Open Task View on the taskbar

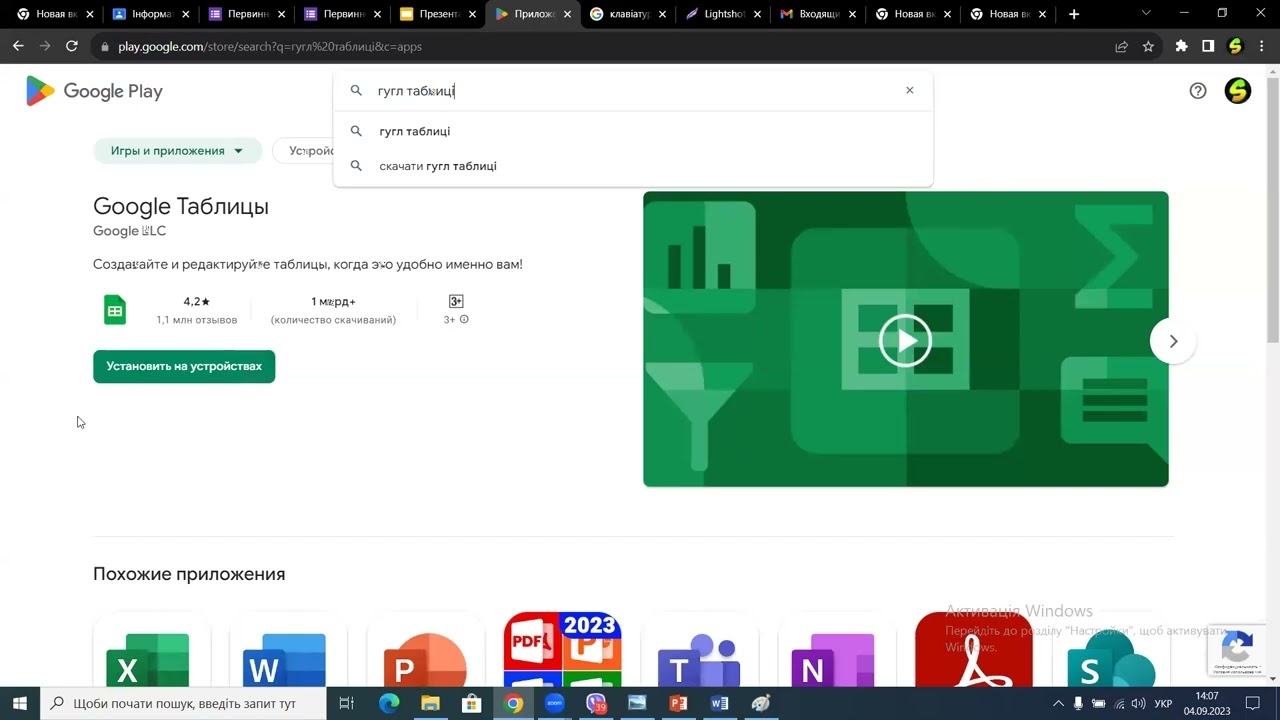point(347,703)
